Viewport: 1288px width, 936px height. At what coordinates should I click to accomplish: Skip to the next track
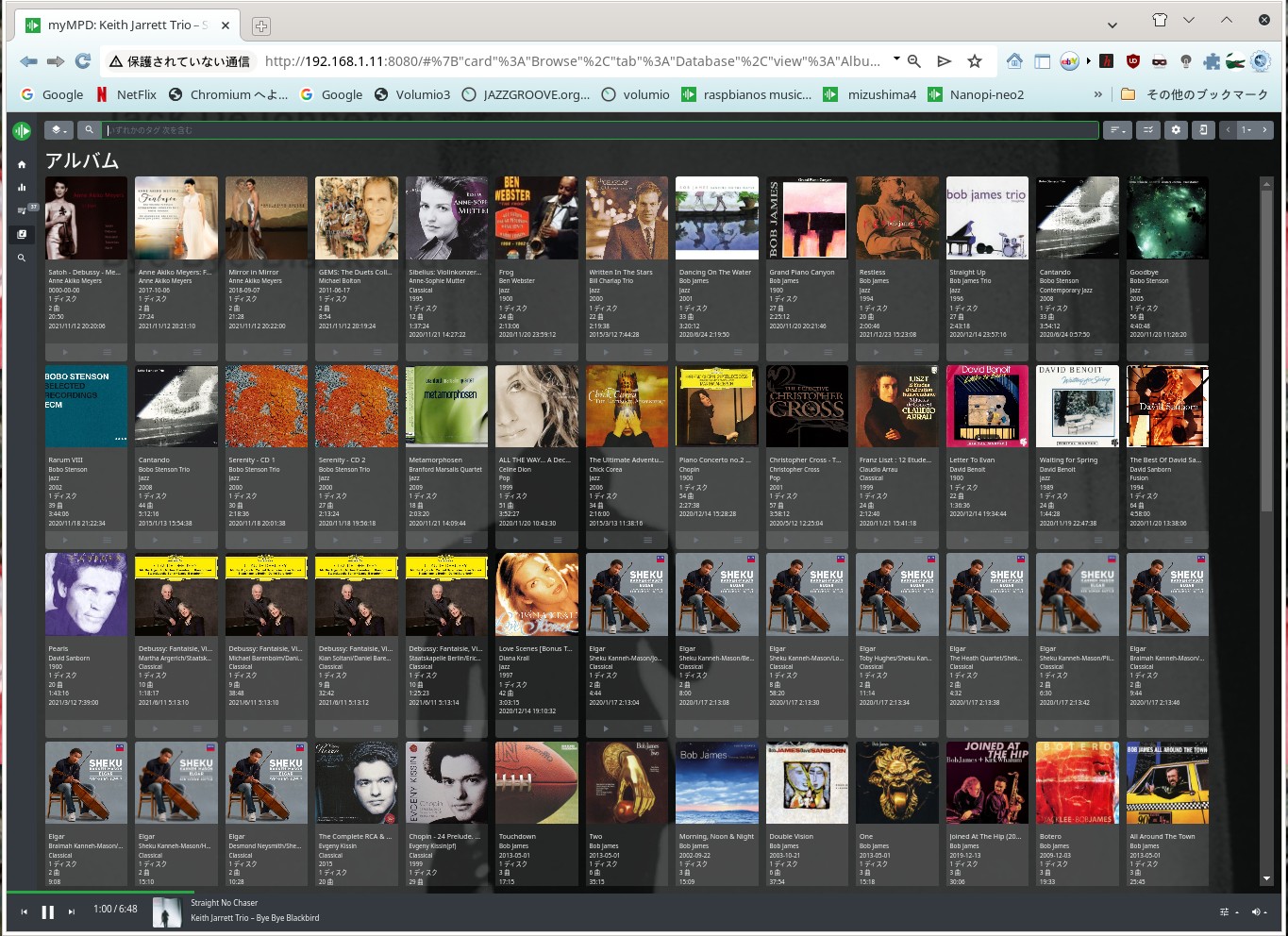point(71,912)
